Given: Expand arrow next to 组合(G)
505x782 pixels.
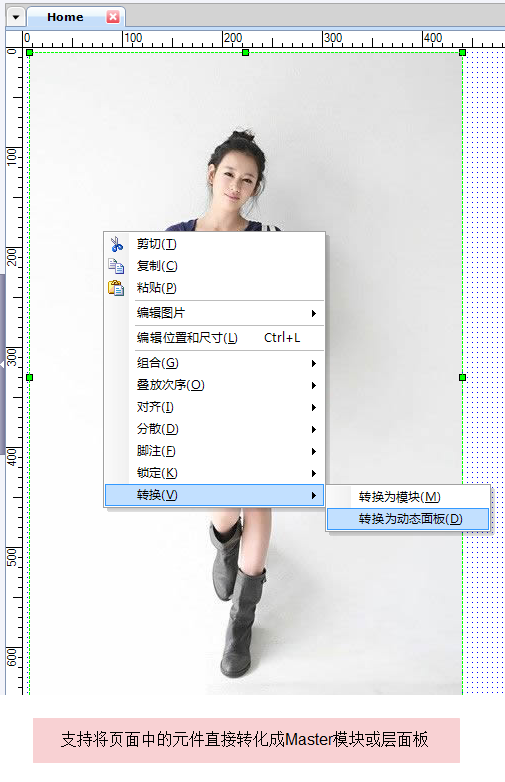Looking at the screenshot, I should point(314,363).
